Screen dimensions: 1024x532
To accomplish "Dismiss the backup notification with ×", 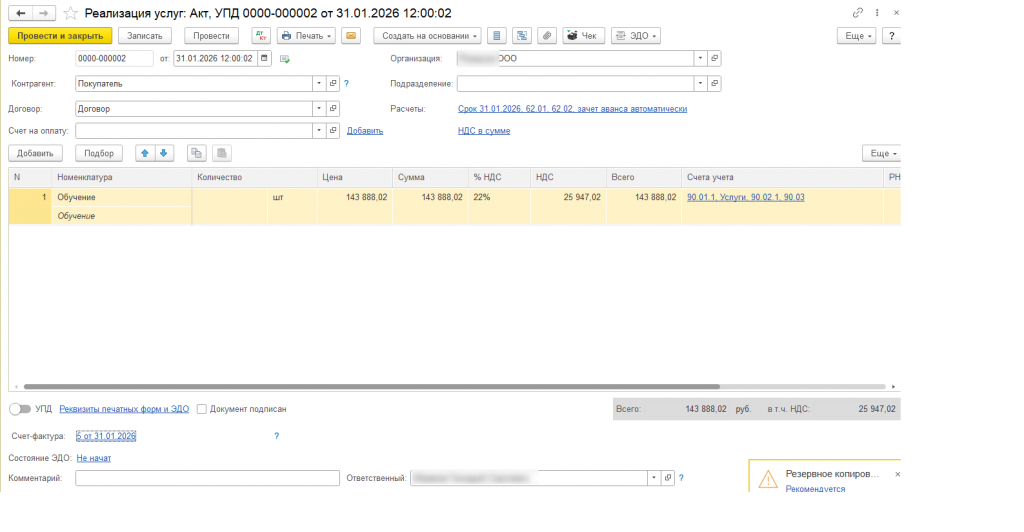I will [897, 475].
